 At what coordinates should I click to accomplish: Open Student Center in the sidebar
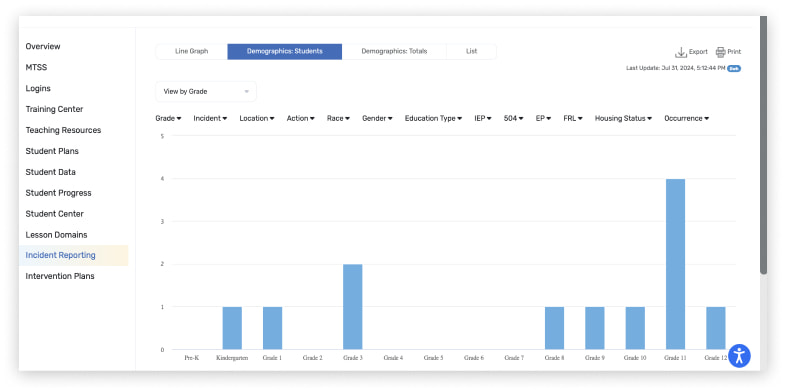55,214
